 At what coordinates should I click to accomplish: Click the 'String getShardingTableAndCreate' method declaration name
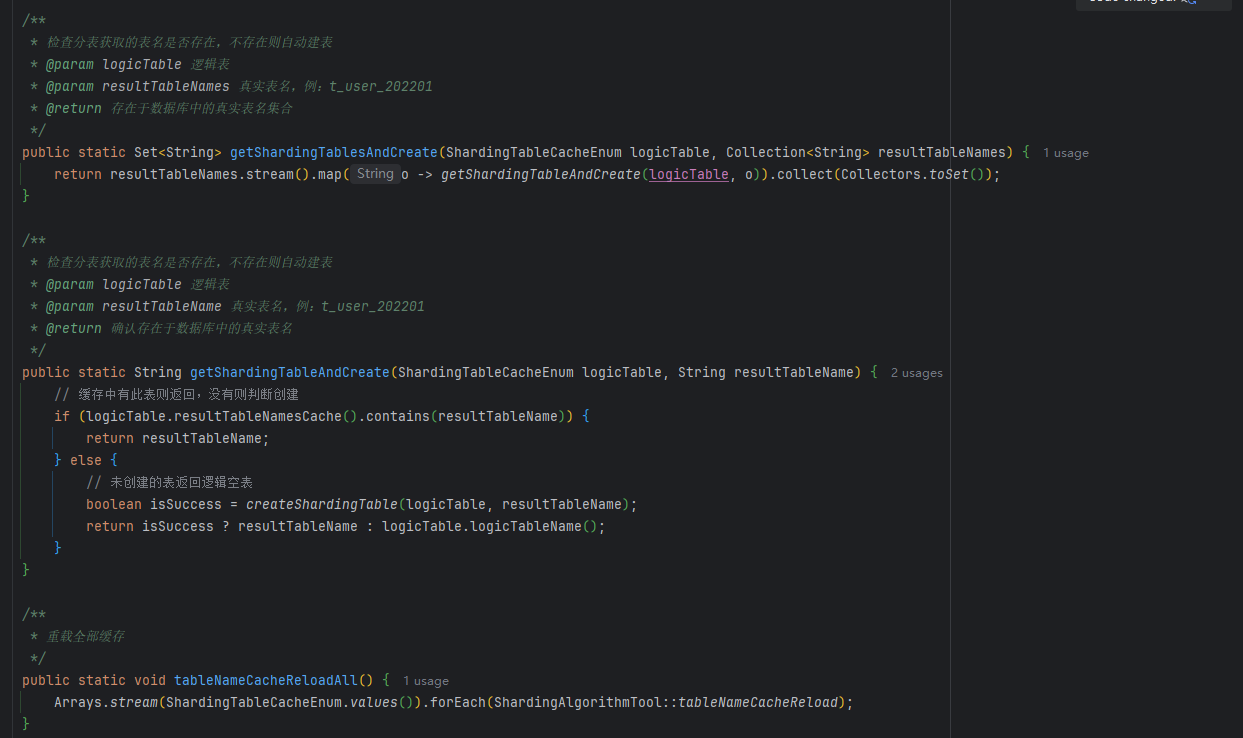point(289,372)
